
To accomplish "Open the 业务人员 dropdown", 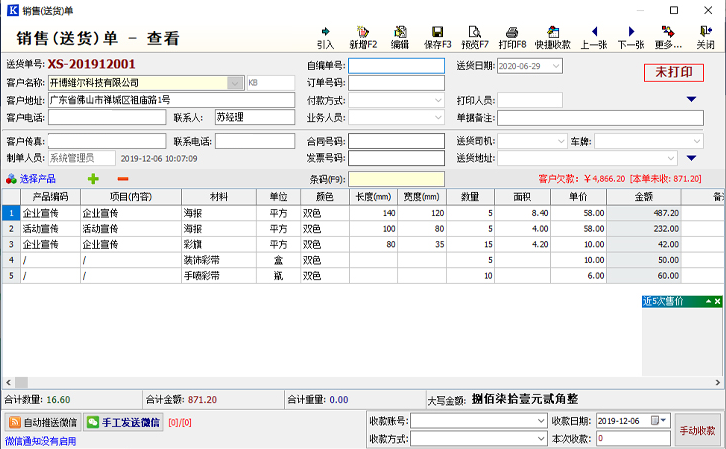I will [438, 118].
